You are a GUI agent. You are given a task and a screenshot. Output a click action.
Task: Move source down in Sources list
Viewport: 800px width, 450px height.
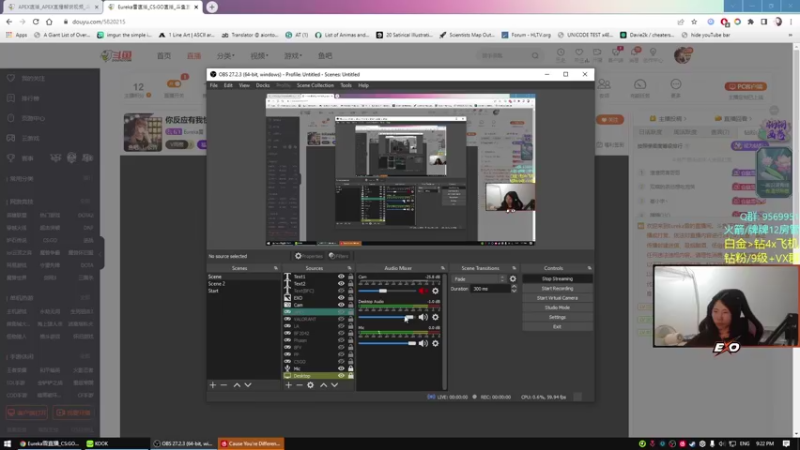point(335,385)
